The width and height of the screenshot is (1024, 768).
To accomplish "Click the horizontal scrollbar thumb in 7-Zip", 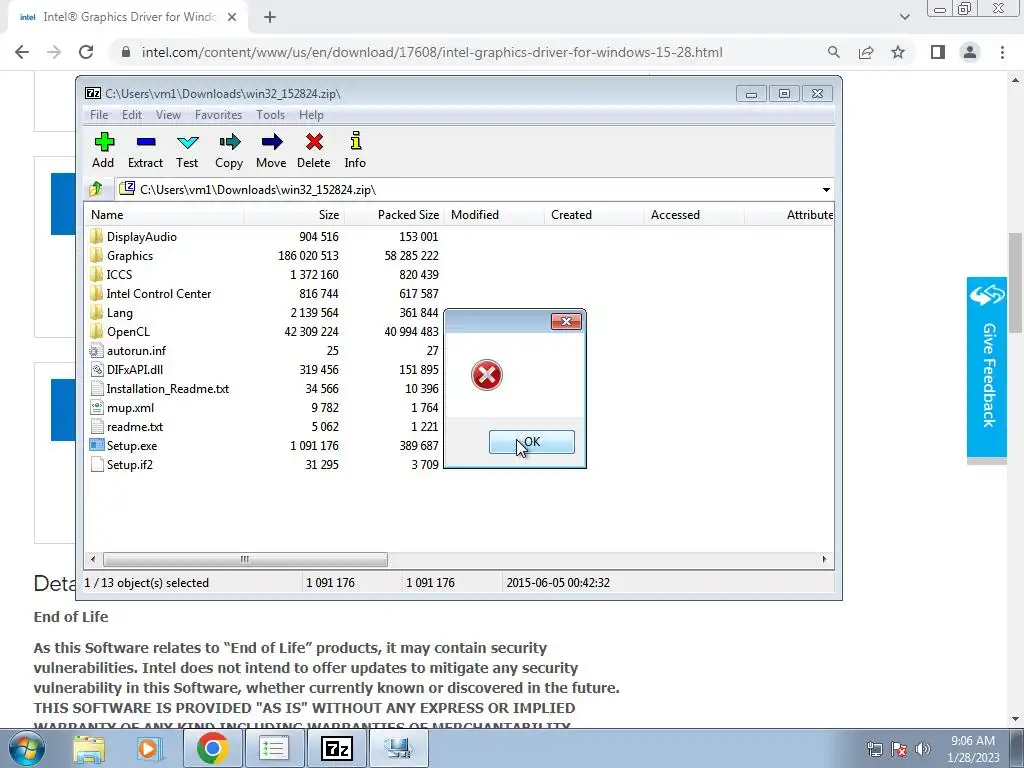I will click(245, 559).
